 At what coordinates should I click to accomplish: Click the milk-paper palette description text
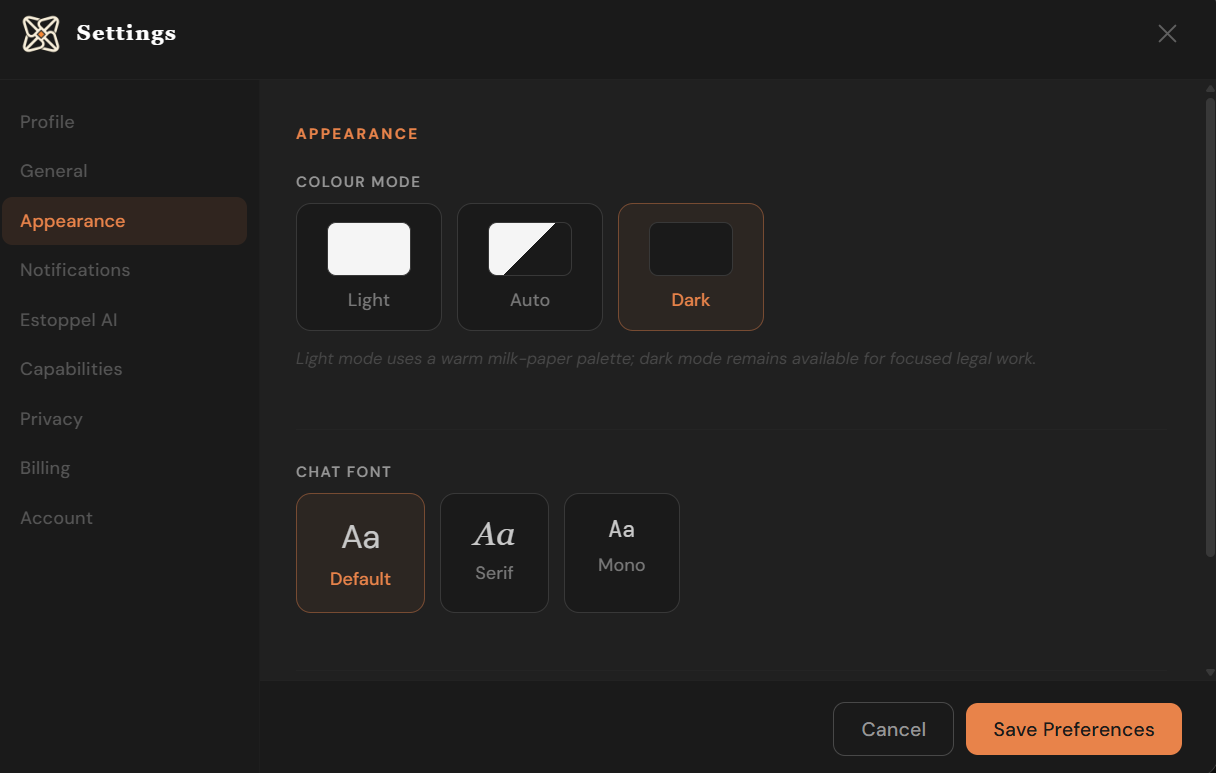665,358
